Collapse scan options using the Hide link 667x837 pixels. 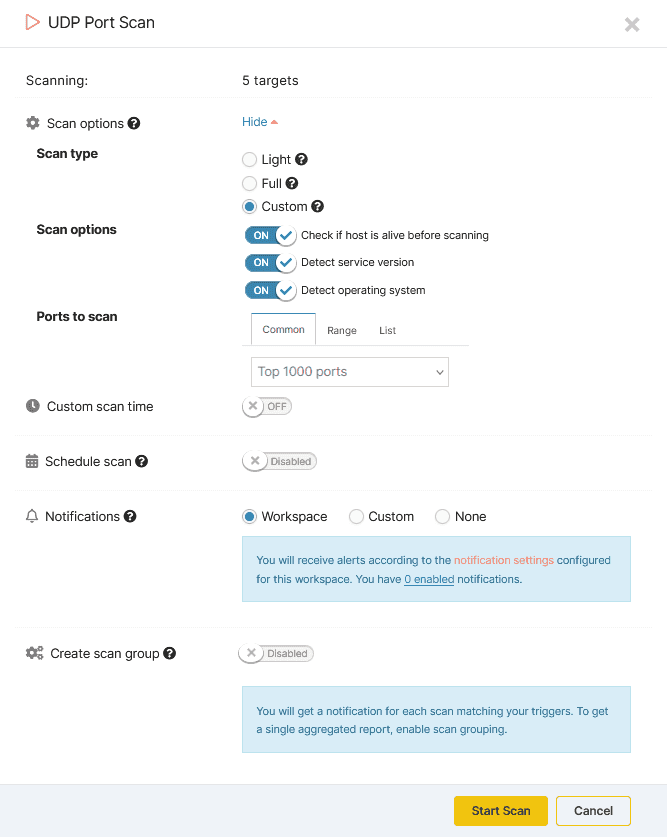click(x=254, y=121)
